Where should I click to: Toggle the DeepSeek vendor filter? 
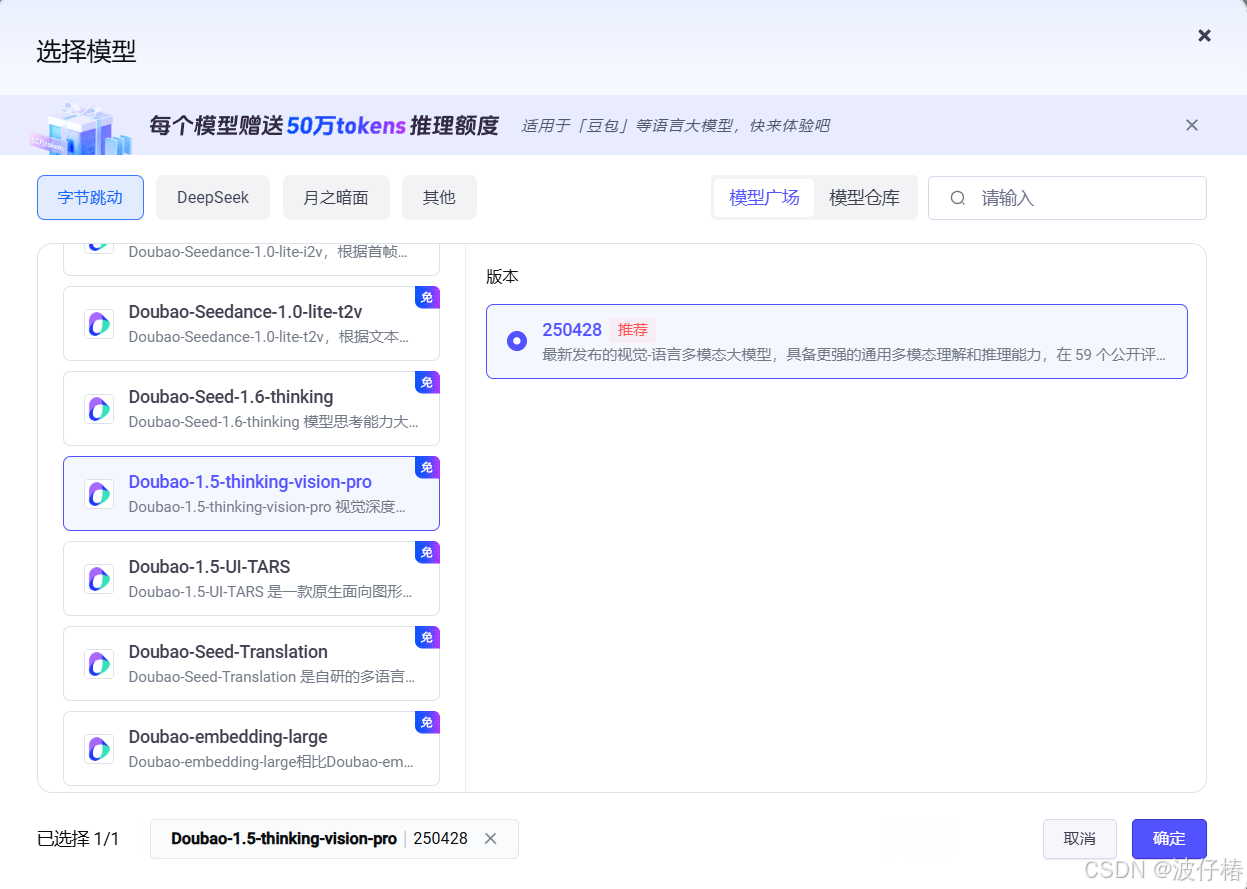pyautogui.click(x=212, y=197)
